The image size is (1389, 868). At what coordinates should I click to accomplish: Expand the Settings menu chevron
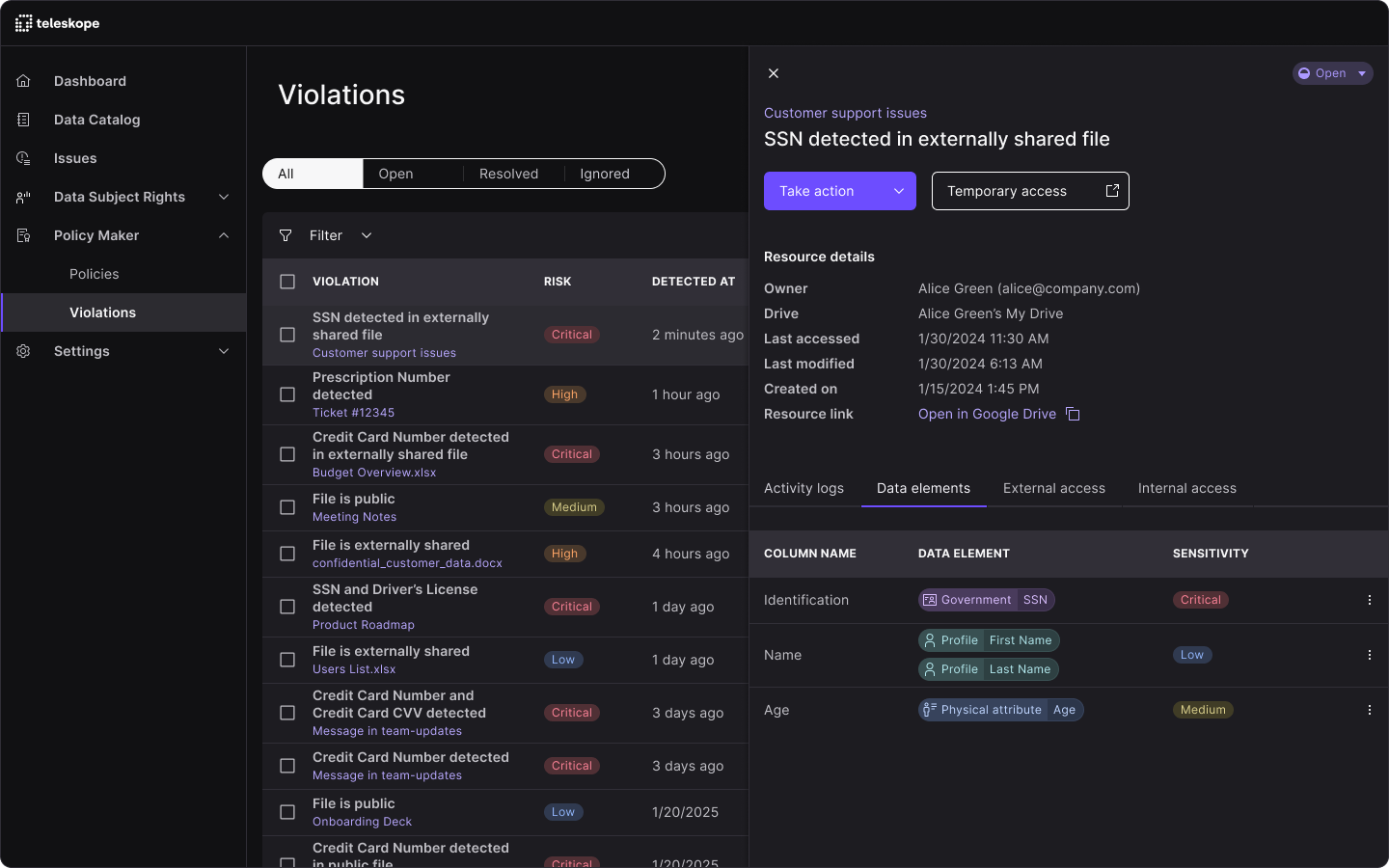[x=224, y=351]
